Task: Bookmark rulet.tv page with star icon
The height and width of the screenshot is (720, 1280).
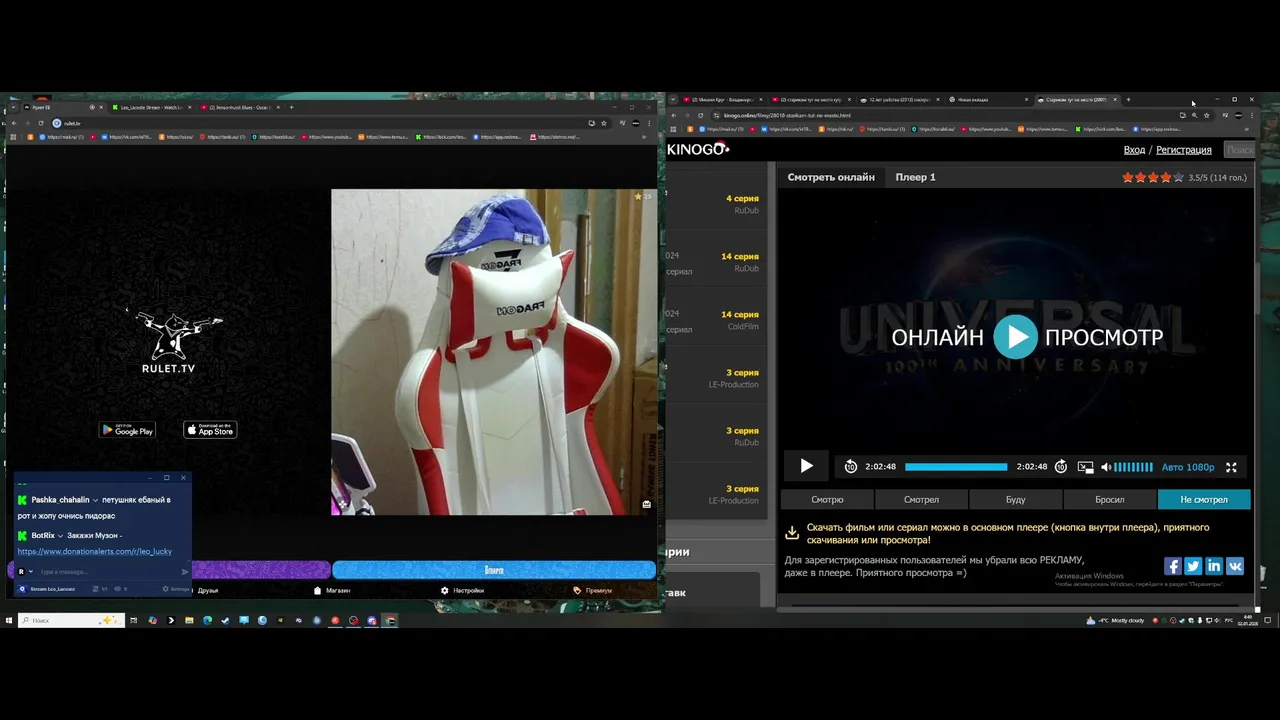Action: tap(604, 123)
